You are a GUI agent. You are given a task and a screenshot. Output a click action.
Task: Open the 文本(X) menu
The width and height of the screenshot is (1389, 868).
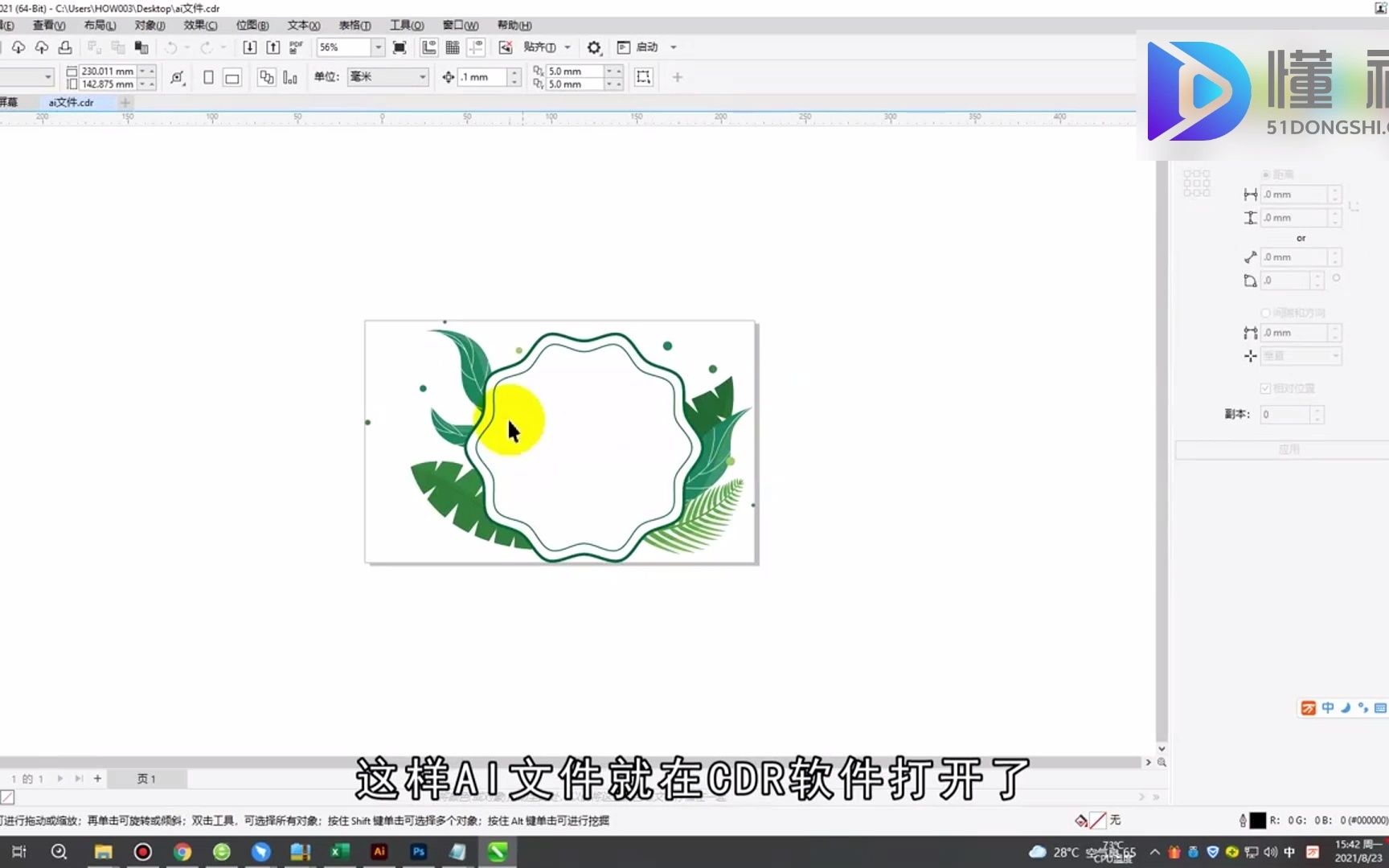tap(304, 25)
